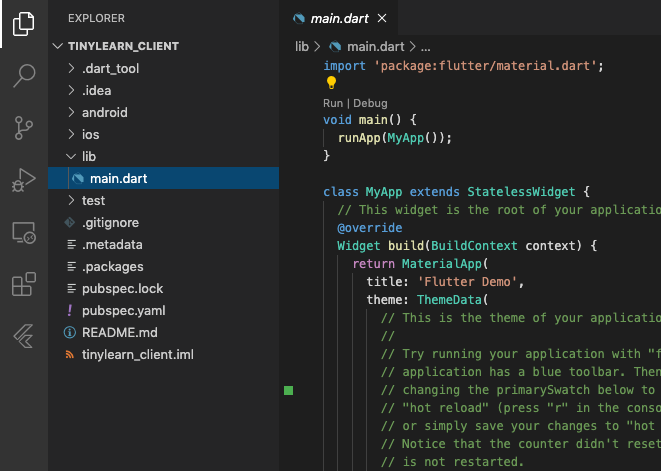
Task: Open the Extensions view
Action: coord(24,284)
